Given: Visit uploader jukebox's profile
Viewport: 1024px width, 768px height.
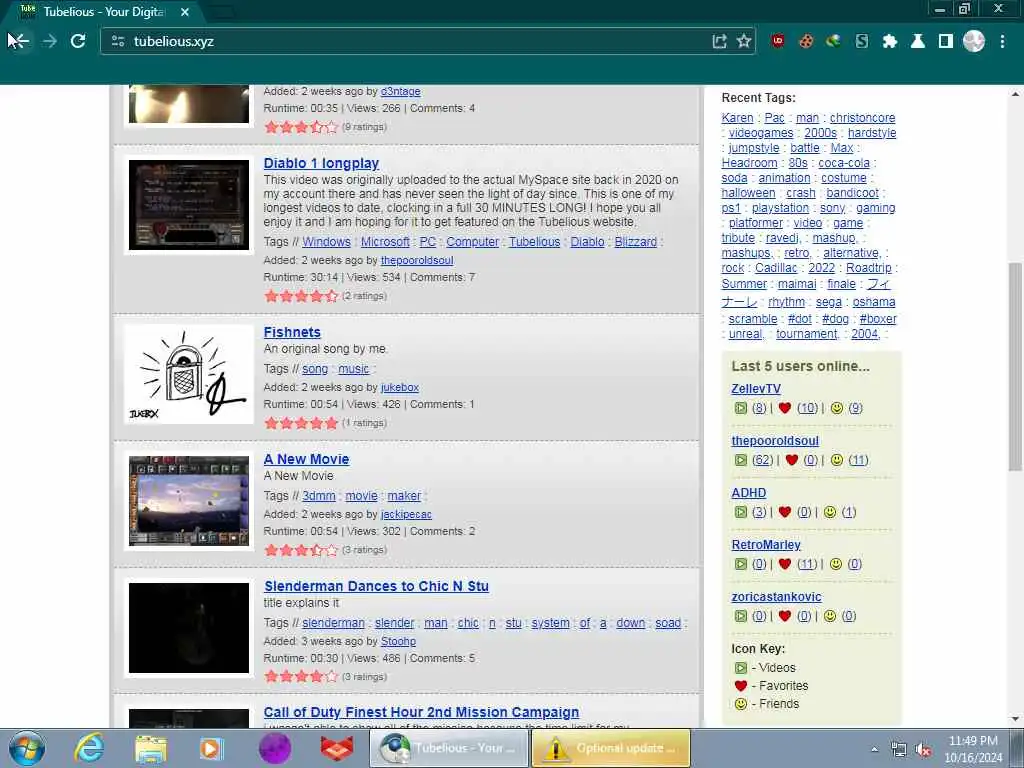Looking at the screenshot, I should click(x=400, y=387).
